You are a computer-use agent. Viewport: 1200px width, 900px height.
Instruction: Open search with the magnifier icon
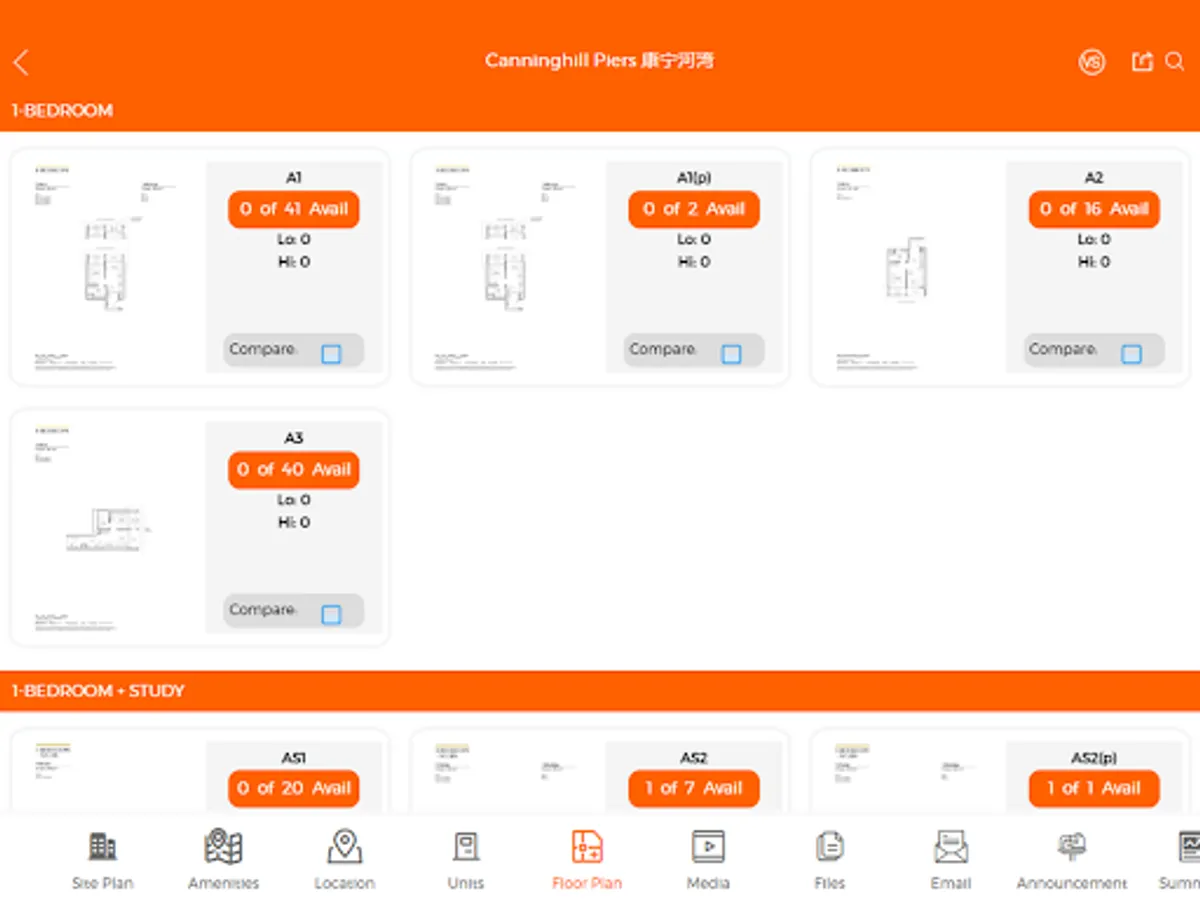[1175, 62]
